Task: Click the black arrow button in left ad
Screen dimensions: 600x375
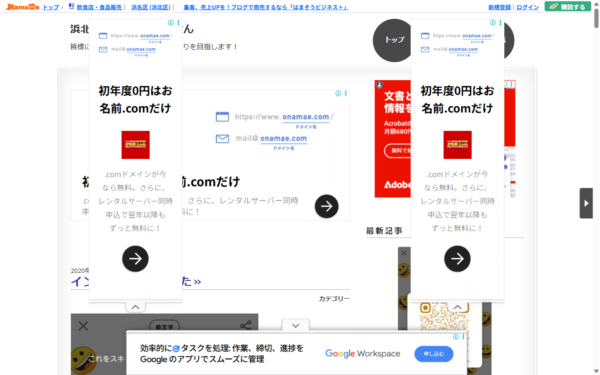Action: [x=135, y=259]
